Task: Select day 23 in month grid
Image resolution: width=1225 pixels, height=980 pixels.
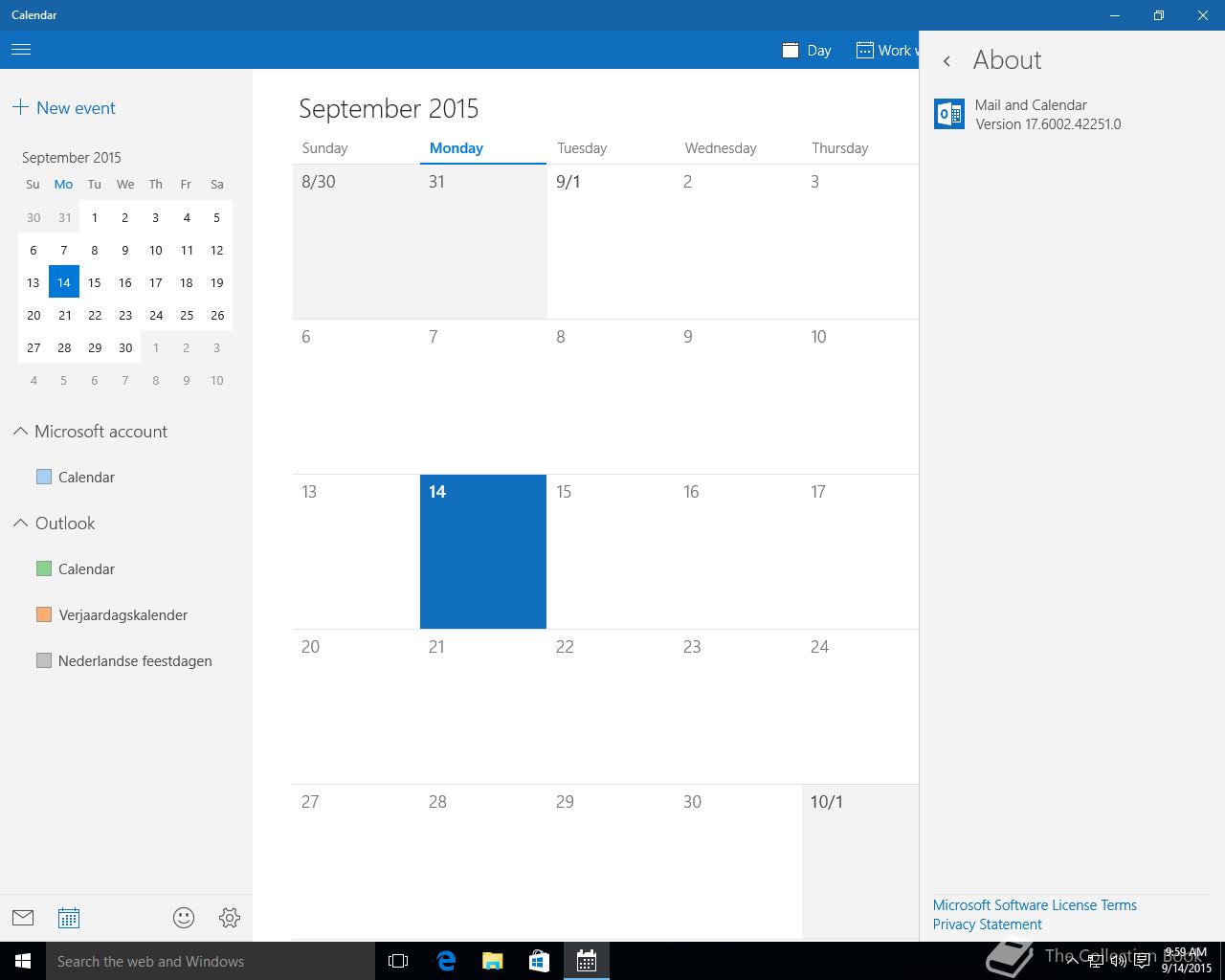Action: [738, 707]
